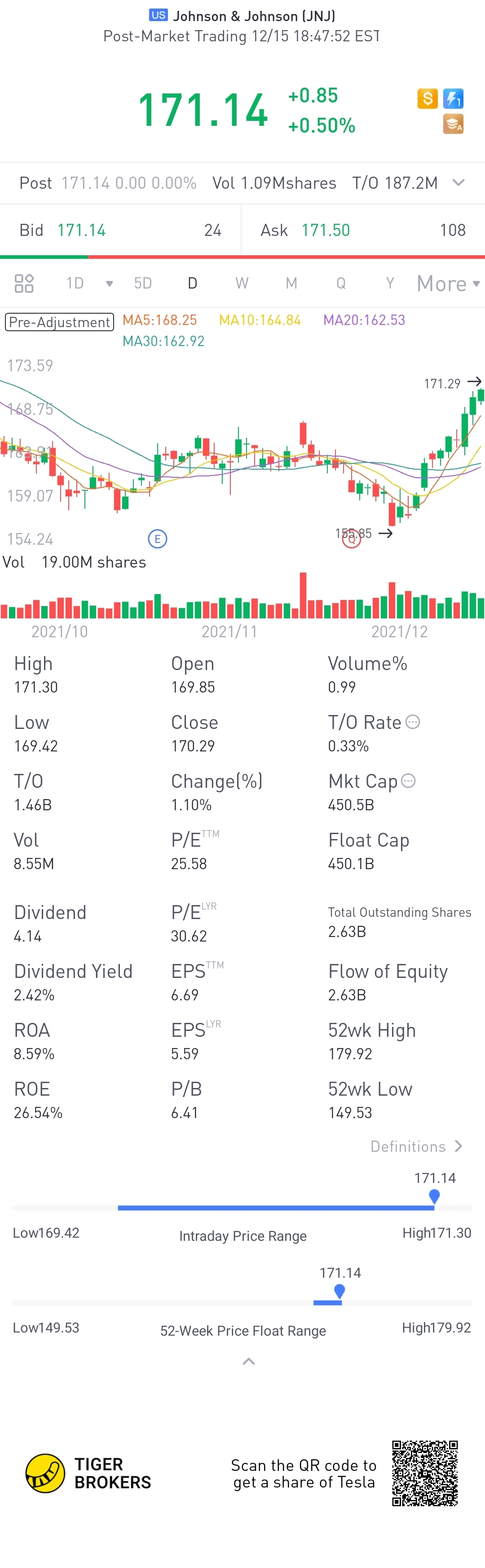Select the W weekly chart tab

[242, 283]
